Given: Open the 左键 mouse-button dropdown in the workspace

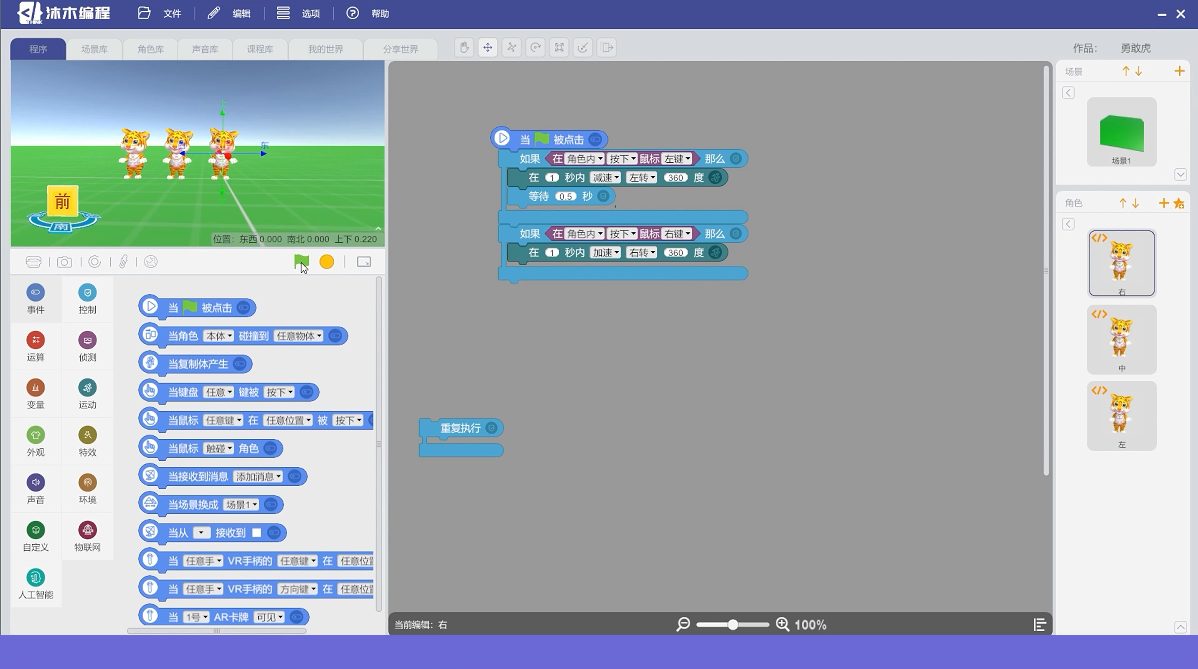Looking at the screenshot, I should [x=677, y=159].
